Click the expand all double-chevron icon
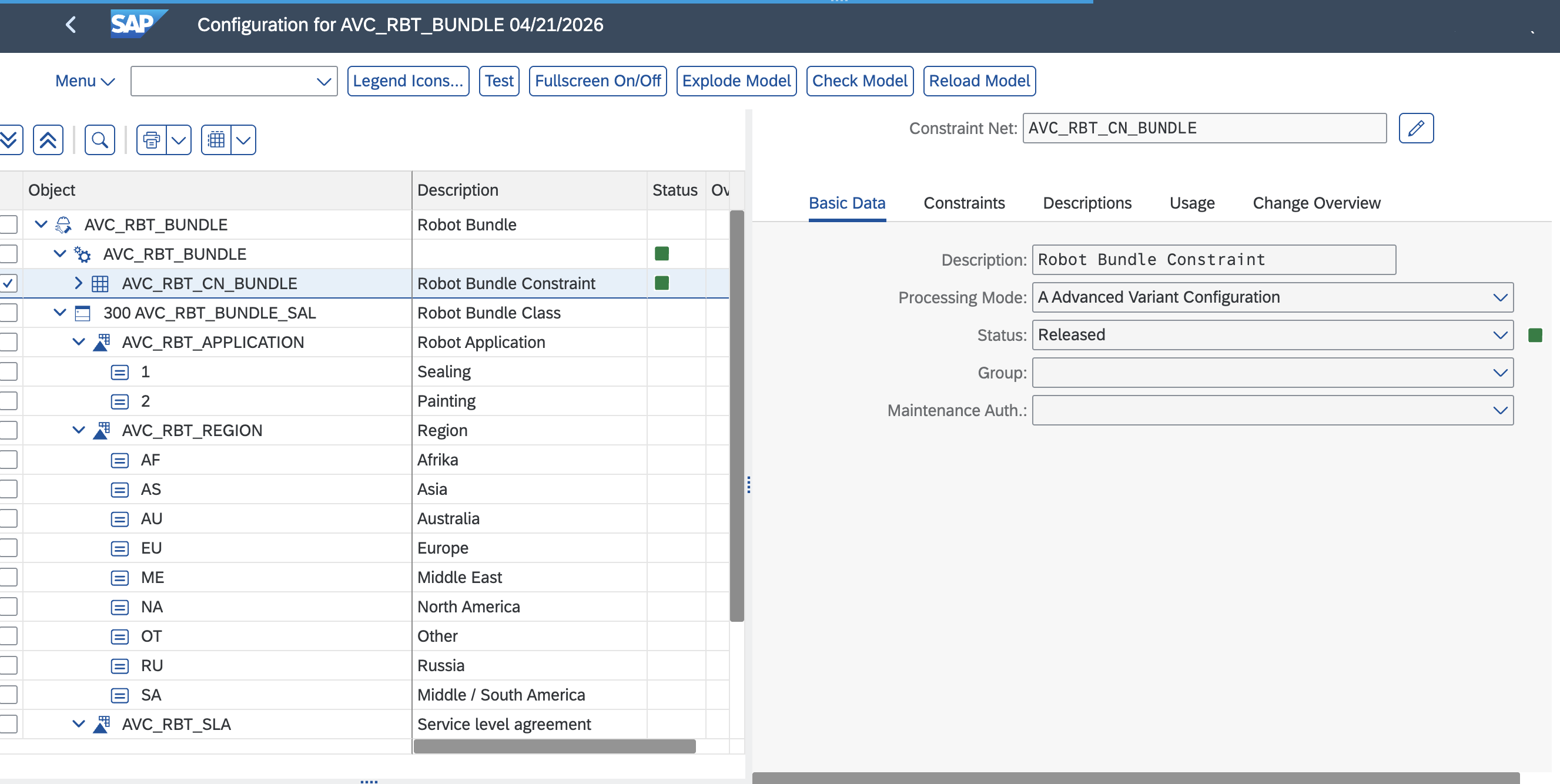The height and width of the screenshot is (784, 1560). tap(9, 140)
